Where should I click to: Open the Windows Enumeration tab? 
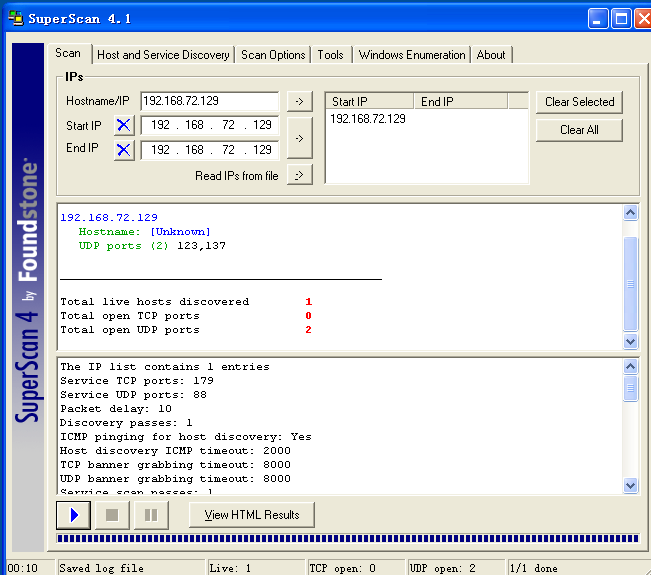coord(412,55)
